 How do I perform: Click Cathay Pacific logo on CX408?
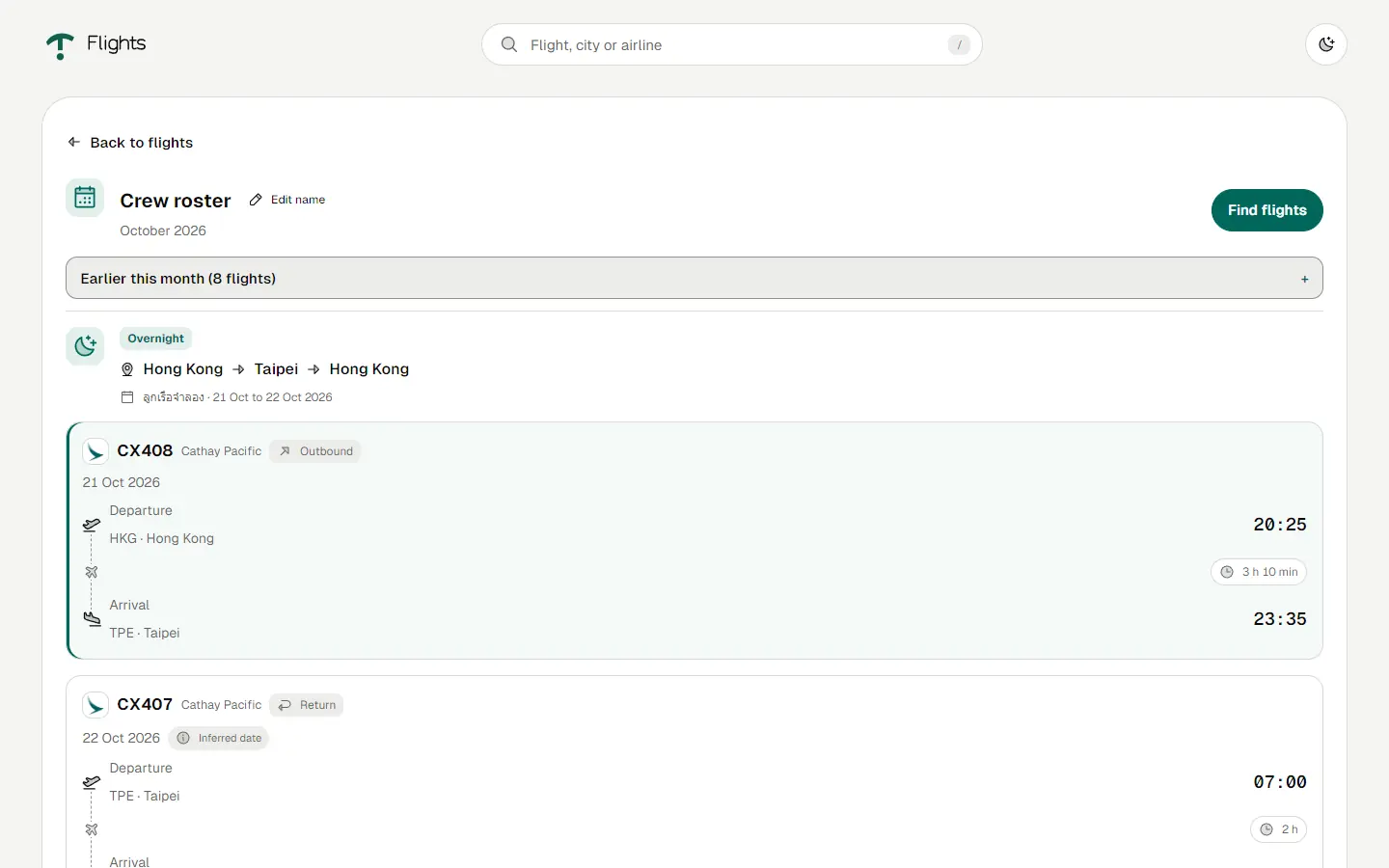95,451
